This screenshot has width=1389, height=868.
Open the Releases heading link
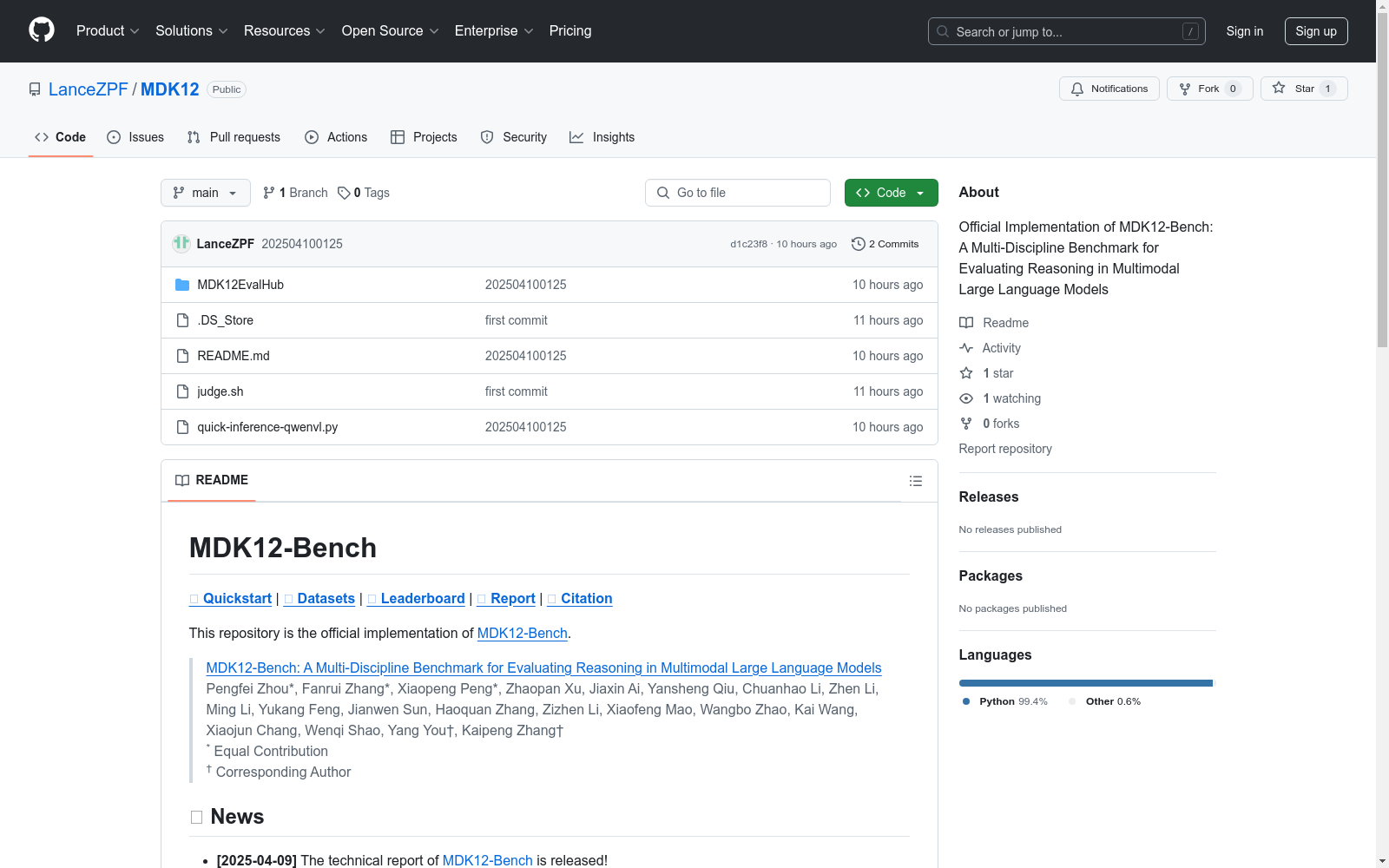click(989, 497)
